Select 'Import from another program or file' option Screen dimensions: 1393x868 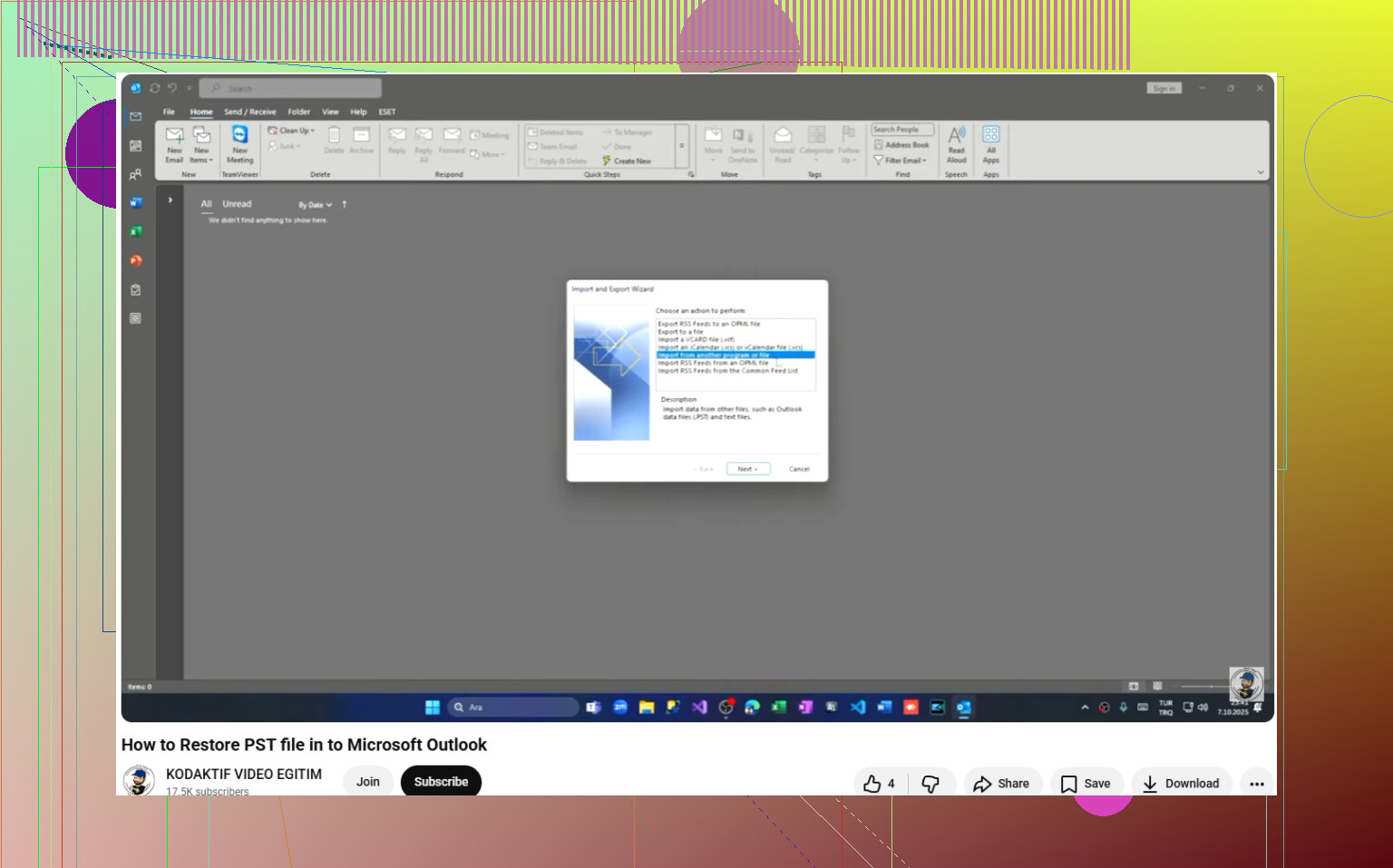pyautogui.click(x=735, y=355)
